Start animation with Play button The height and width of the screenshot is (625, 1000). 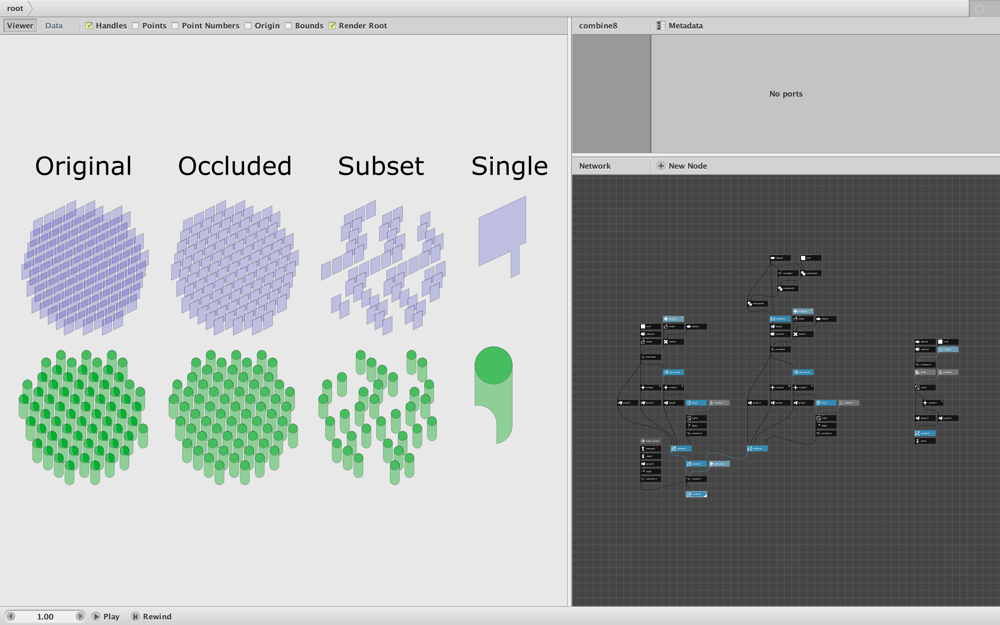point(105,616)
